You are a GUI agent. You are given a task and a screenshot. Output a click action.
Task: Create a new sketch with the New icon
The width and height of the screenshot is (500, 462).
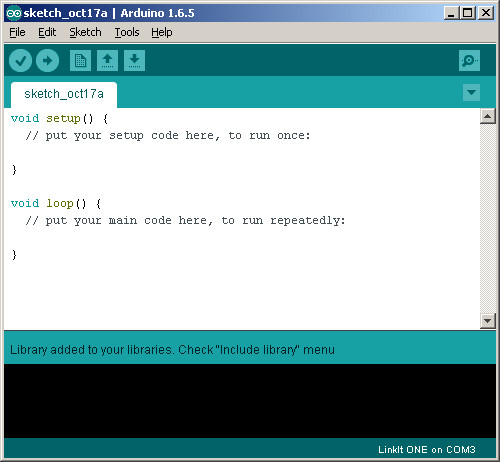click(x=80, y=61)
